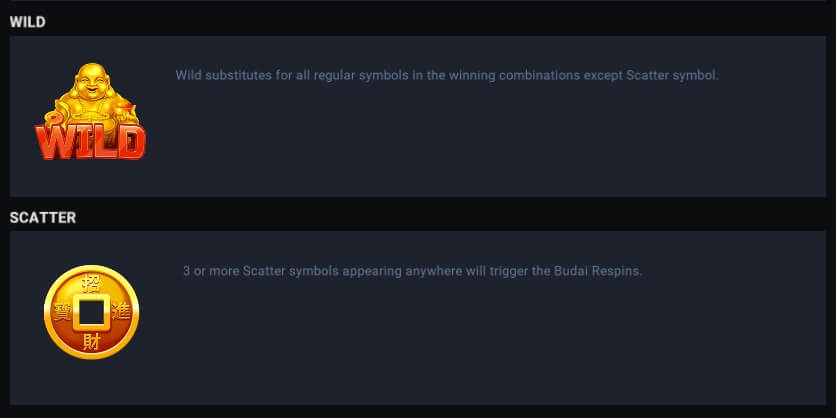Click the gold ingot held by the Buddha

coord(126,111)
